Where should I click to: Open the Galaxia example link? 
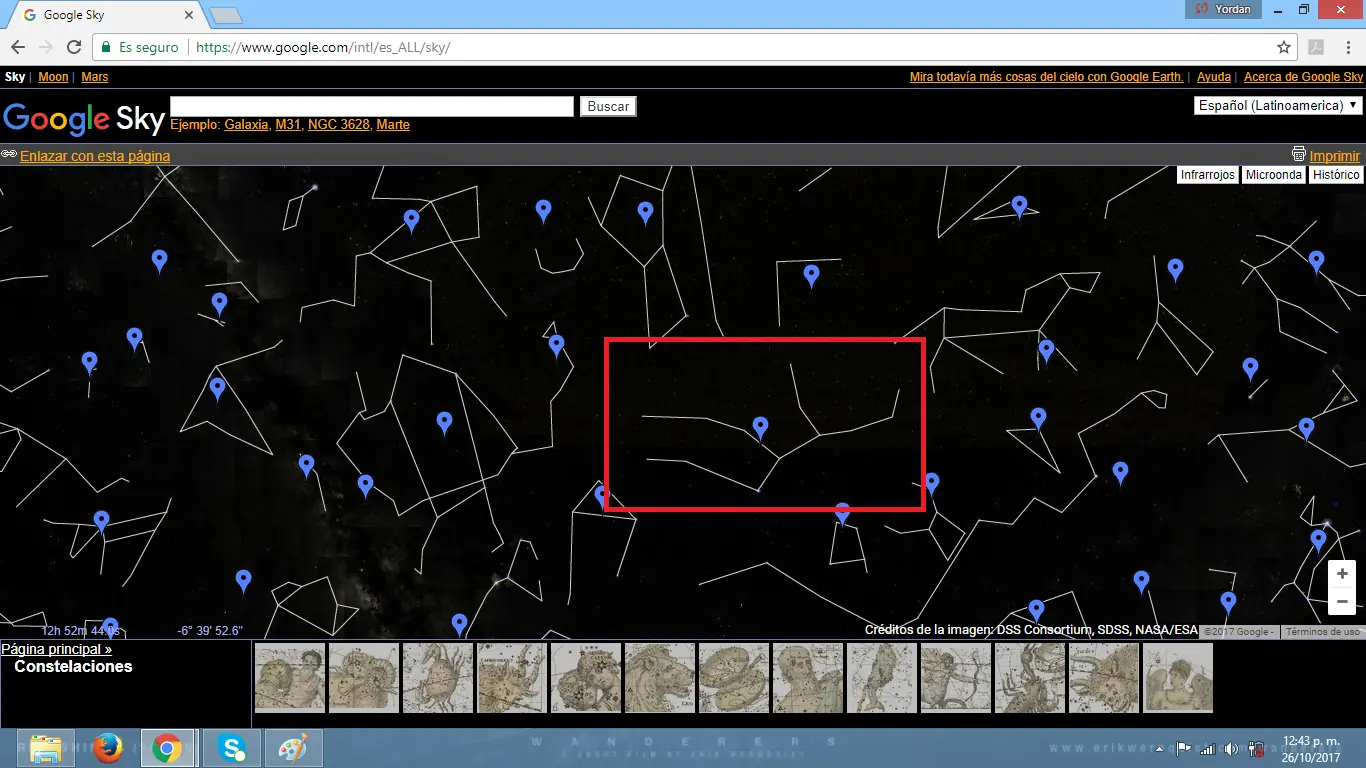click(246, 125)
